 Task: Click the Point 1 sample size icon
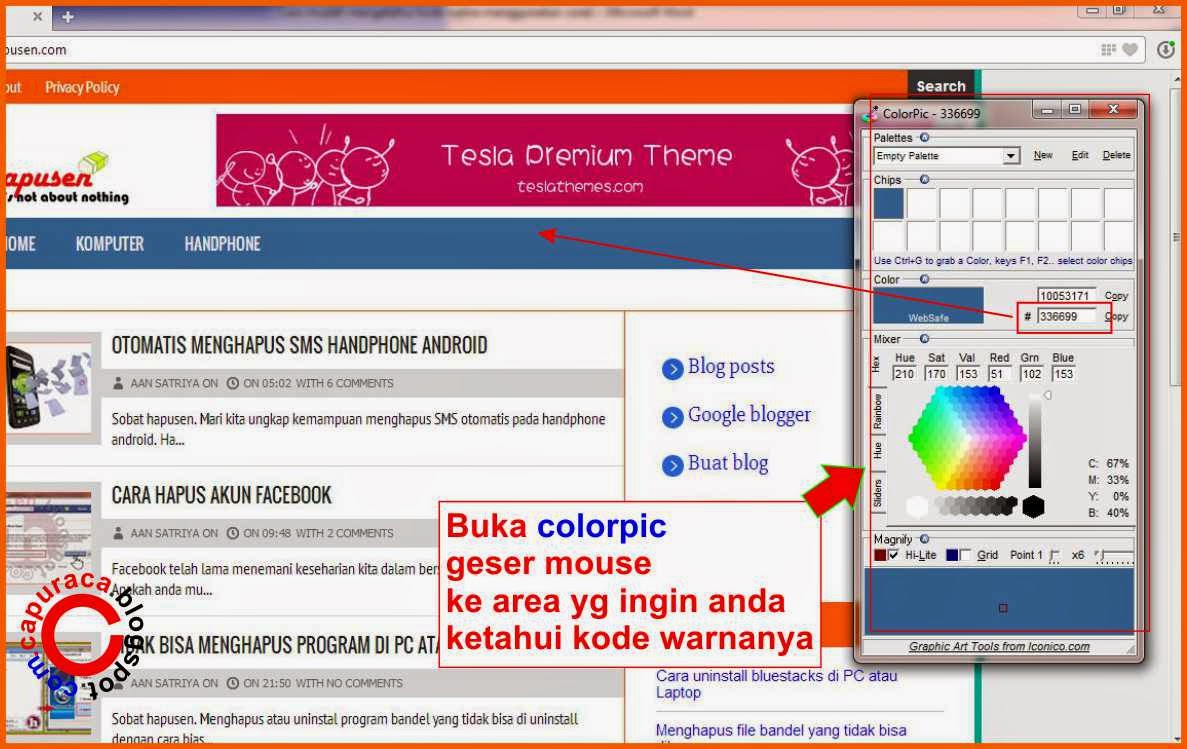(x=1055, y=555)
